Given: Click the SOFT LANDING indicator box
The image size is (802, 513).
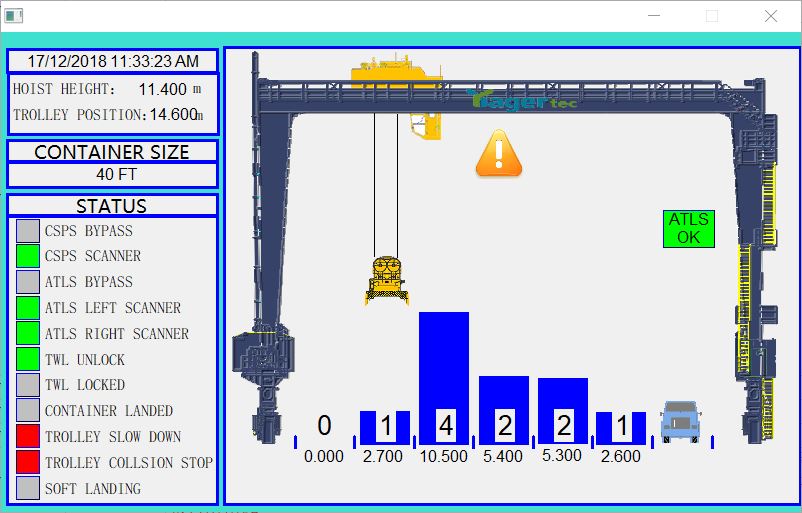Looking at the screenshot, I should point(28,488).
